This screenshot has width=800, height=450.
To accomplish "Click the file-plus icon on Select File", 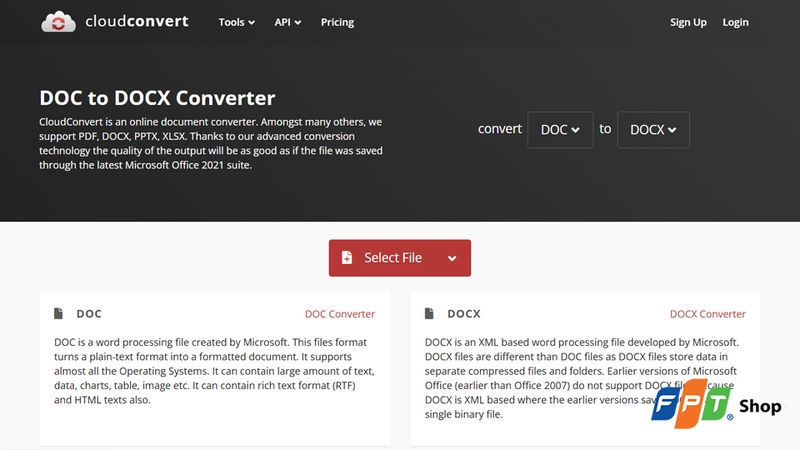I will [347, 258].
